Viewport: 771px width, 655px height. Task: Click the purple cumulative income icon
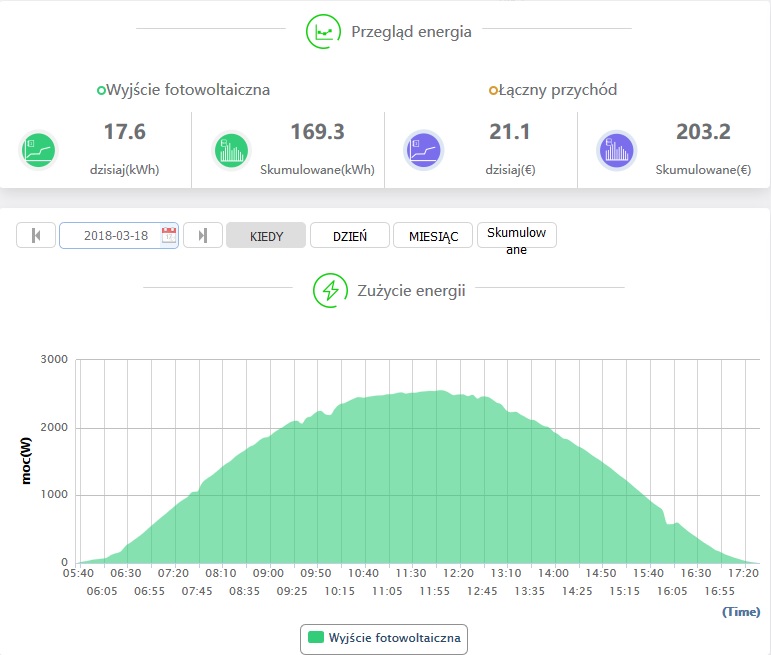pos(616,151)
